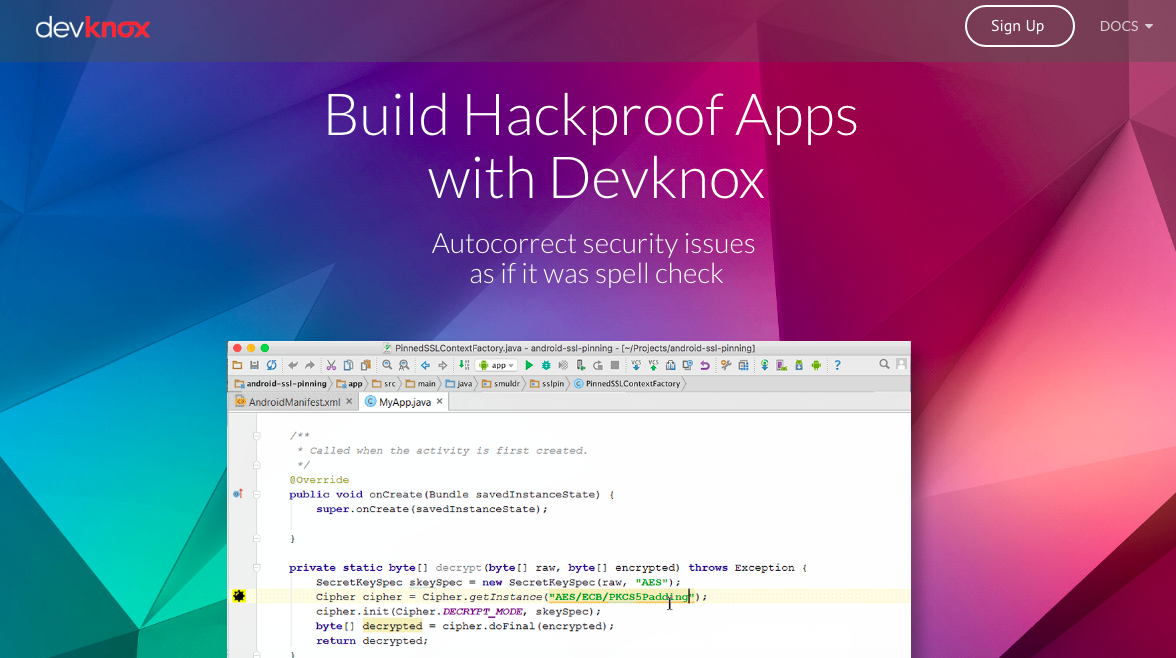Click the Find magnifier icon
The image size is (1176, 658).
387,365
